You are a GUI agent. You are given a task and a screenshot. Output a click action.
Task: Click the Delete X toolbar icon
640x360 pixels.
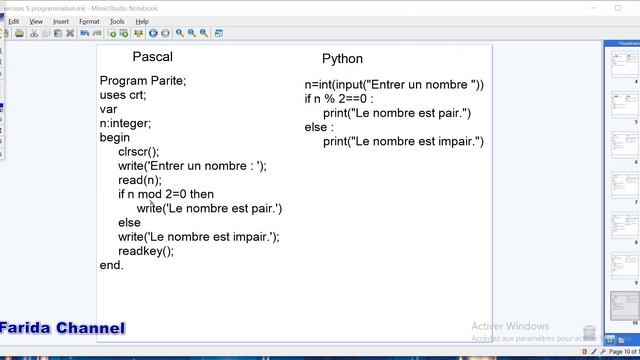click(70, 33)
